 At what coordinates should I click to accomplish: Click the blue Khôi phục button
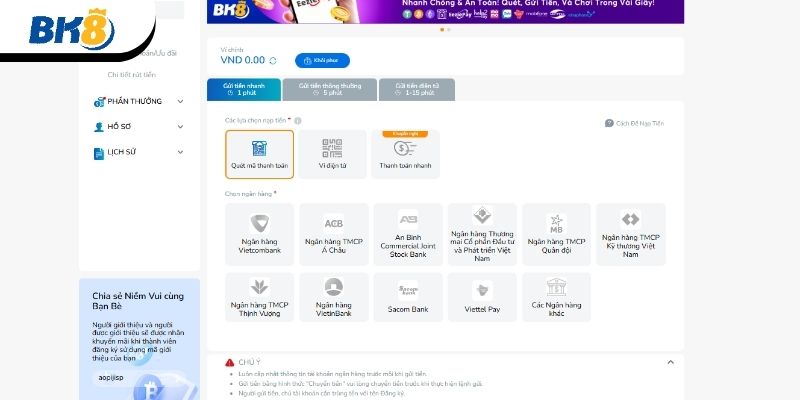pos(322,61)
